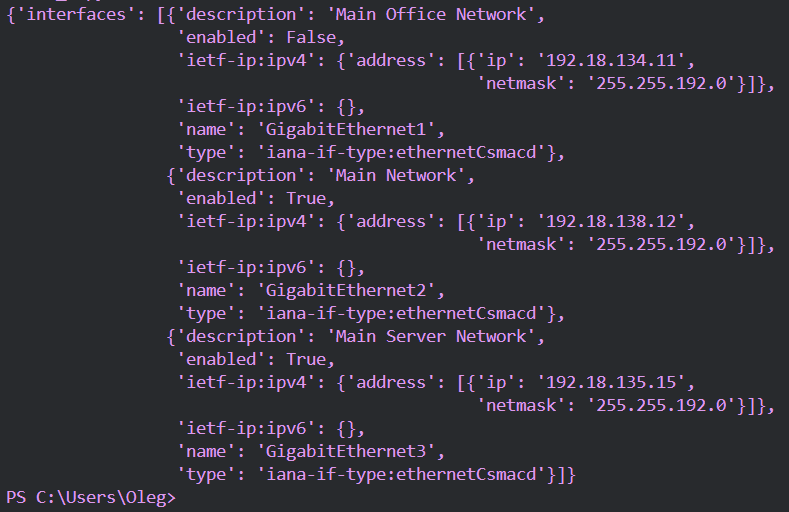The image size is (789, 512).
Task: Click the 'ietf-ip:ipv6' key under GigabitEthernet3
Action: [x=247, y=429]
